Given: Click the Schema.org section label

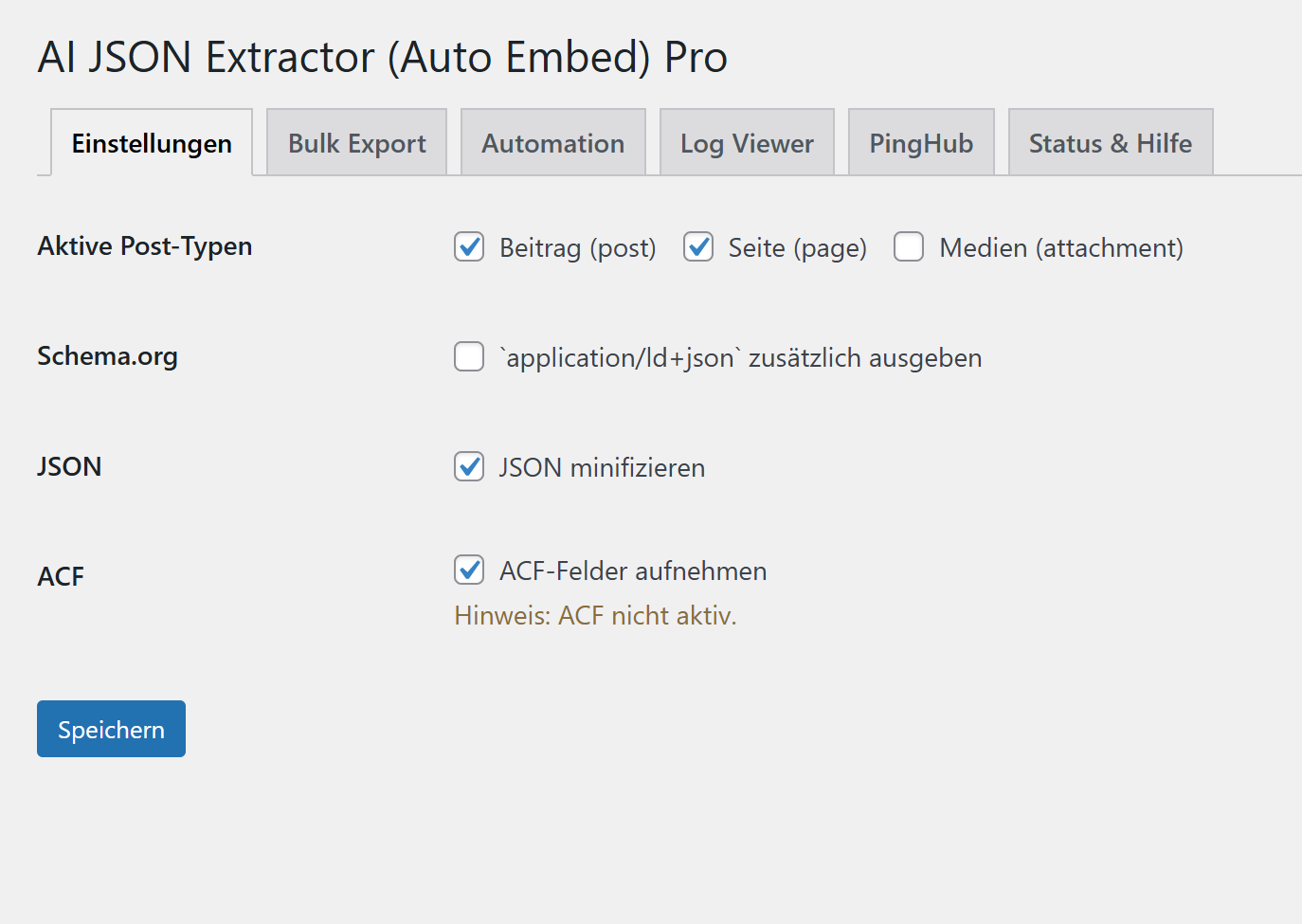Looking at the screenshot, I should point(107,356).
